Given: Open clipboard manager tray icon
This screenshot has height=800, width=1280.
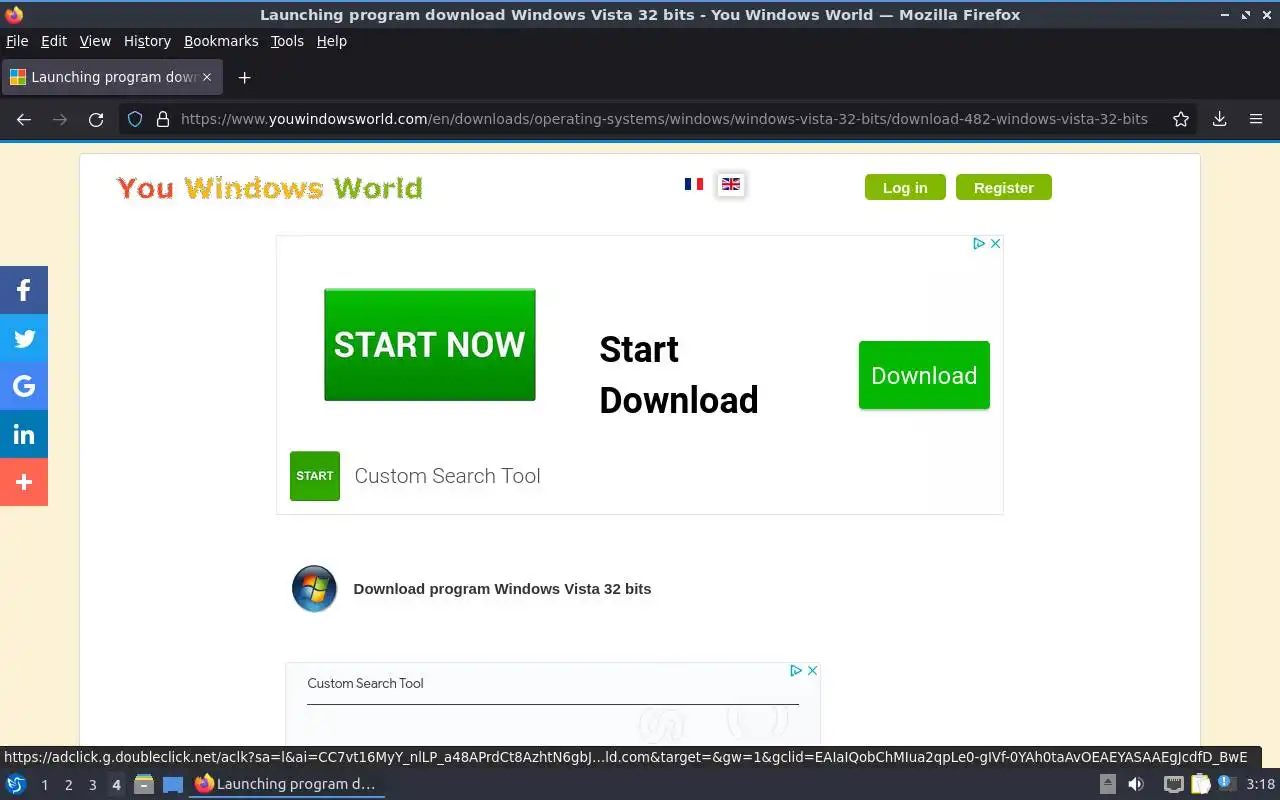Looking at the screenshot, I should pyautogui.click(x=1200, y=784).
